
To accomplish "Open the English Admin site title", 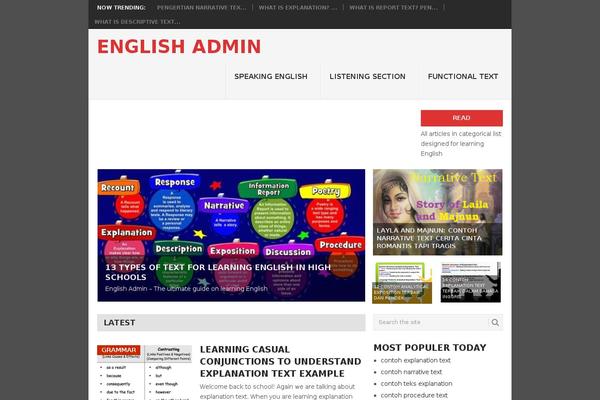I will 179,47.
